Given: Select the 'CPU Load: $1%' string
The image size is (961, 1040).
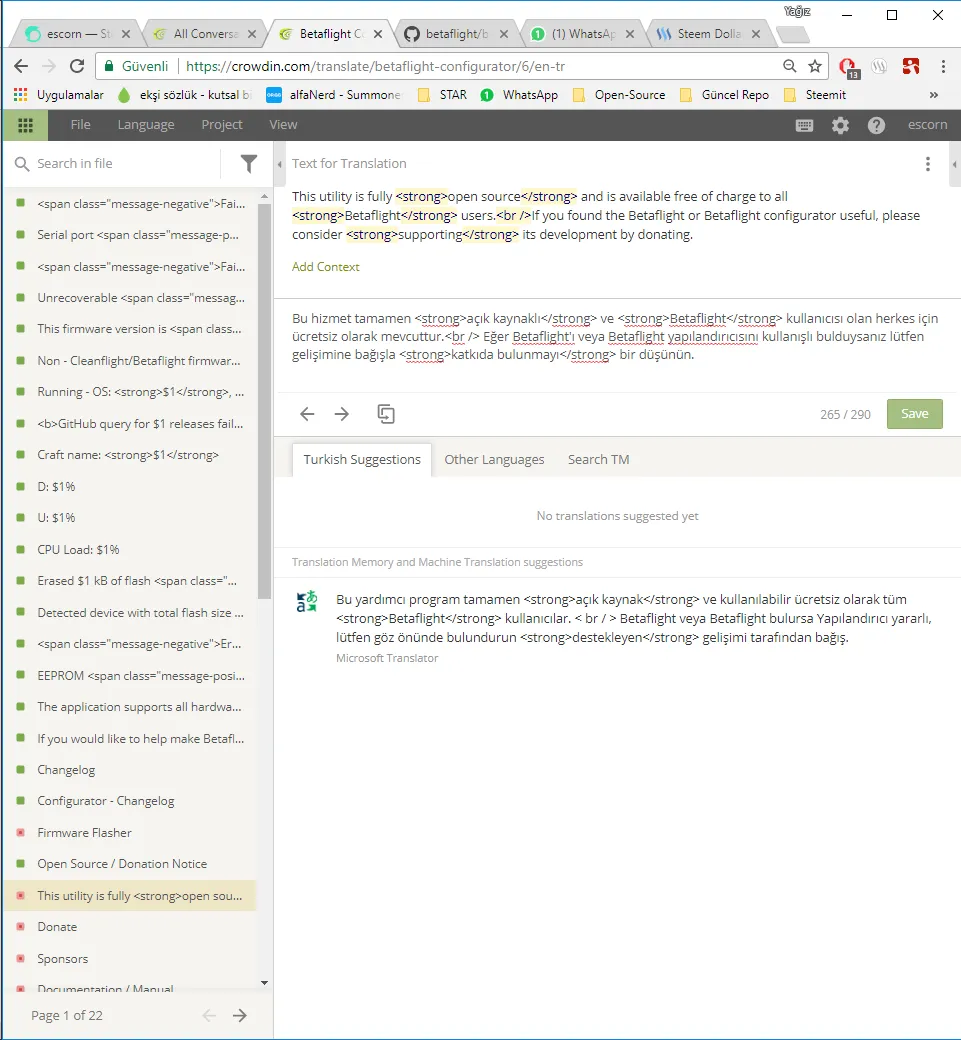Looking at the screenshot, I should [131, 549].
